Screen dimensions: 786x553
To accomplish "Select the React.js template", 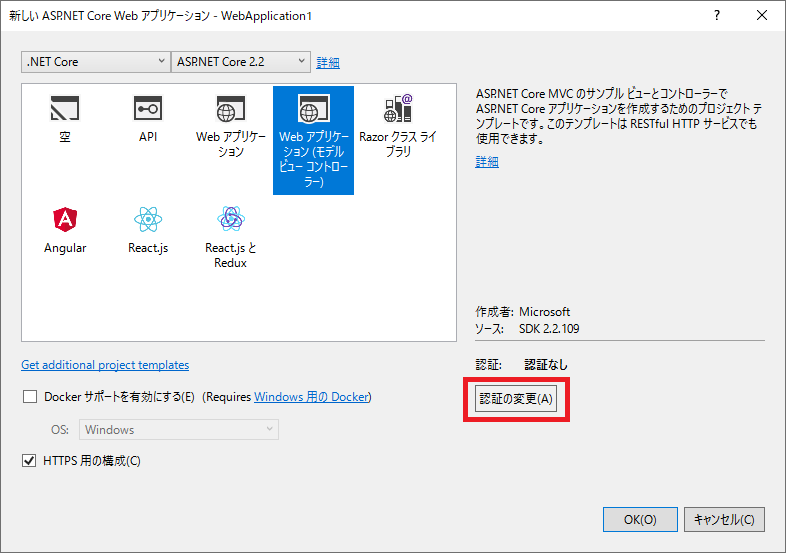I will [x=148, y=231].
